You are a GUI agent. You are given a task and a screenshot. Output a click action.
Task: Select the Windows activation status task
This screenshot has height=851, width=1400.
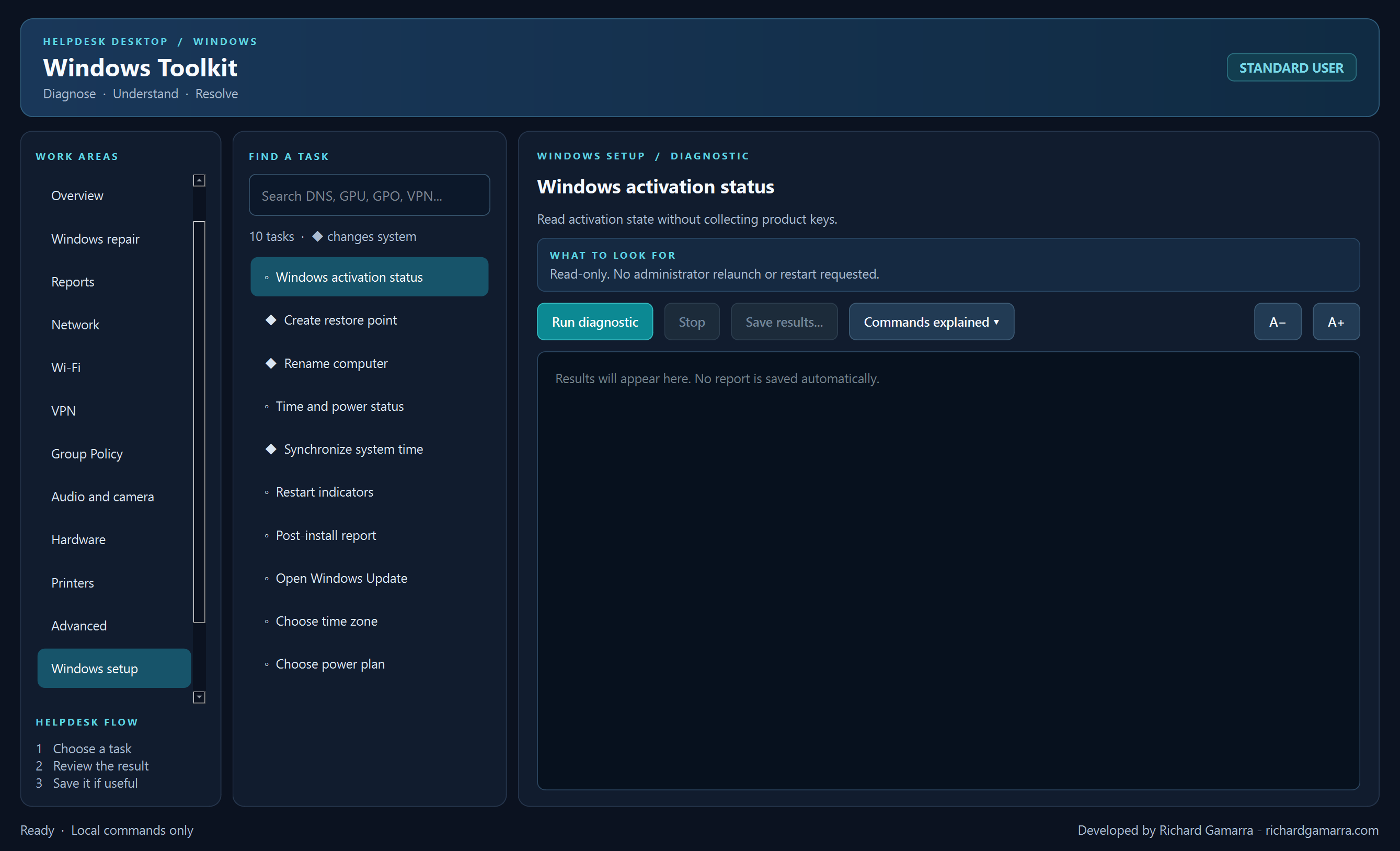click(x=369, y=277)
